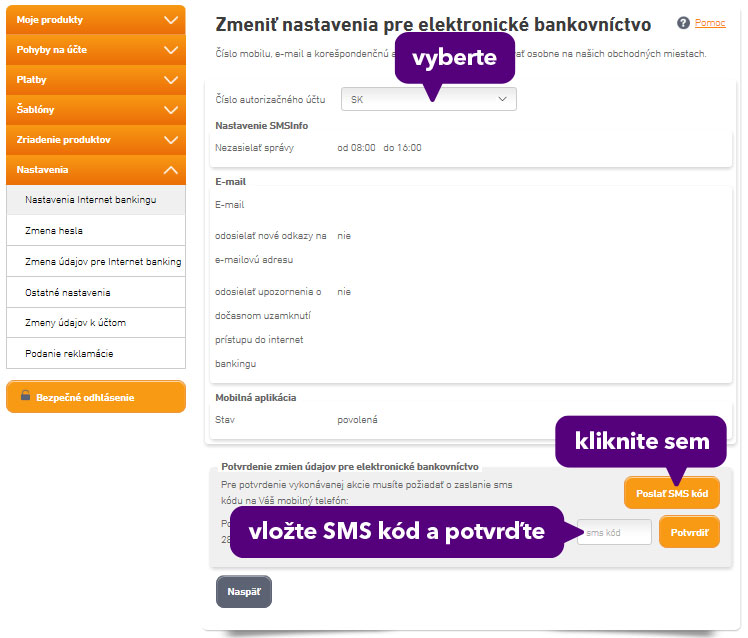Expand the Zriadenie produktov section

click(x=96, y=140)
